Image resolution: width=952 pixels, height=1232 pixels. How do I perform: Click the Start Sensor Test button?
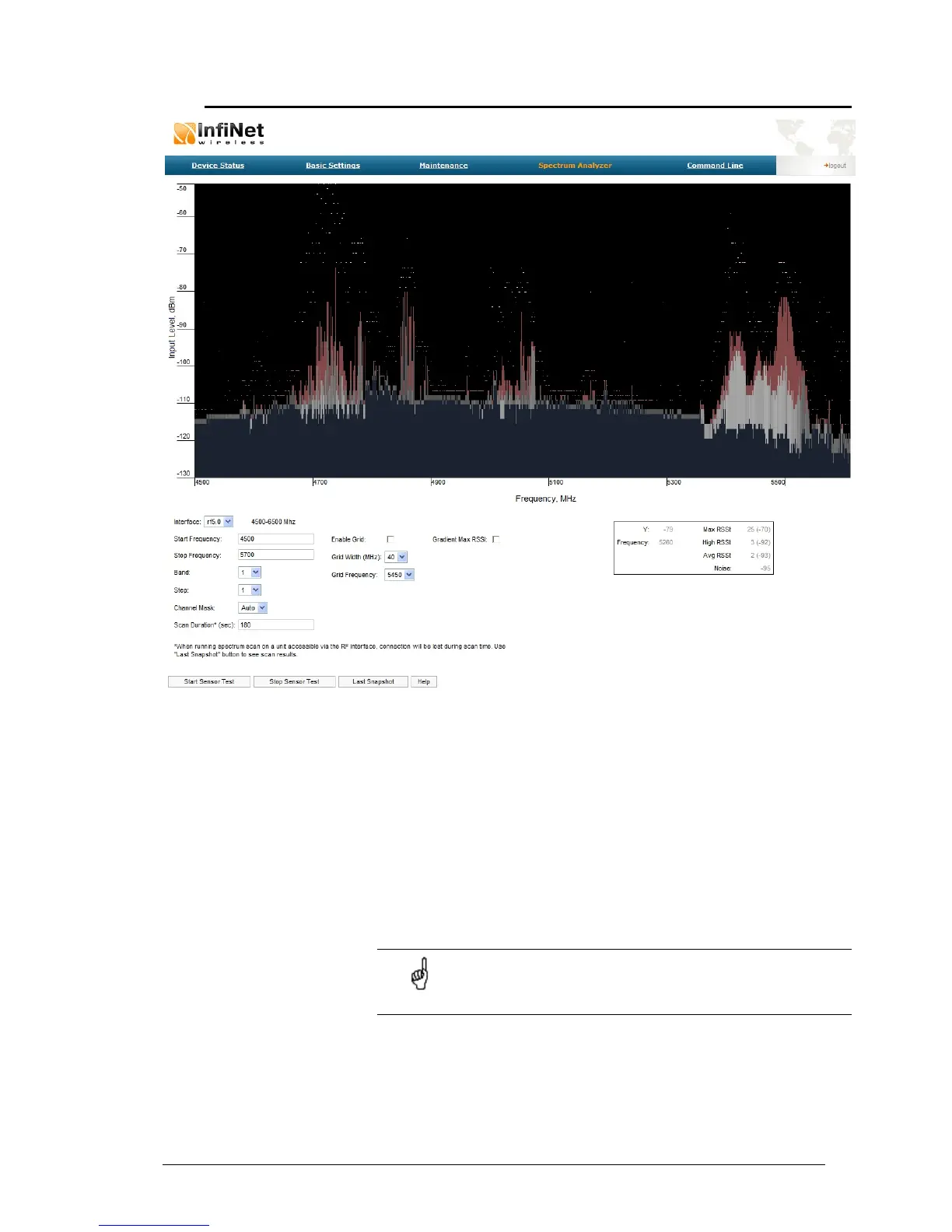[x=209, y=682]
